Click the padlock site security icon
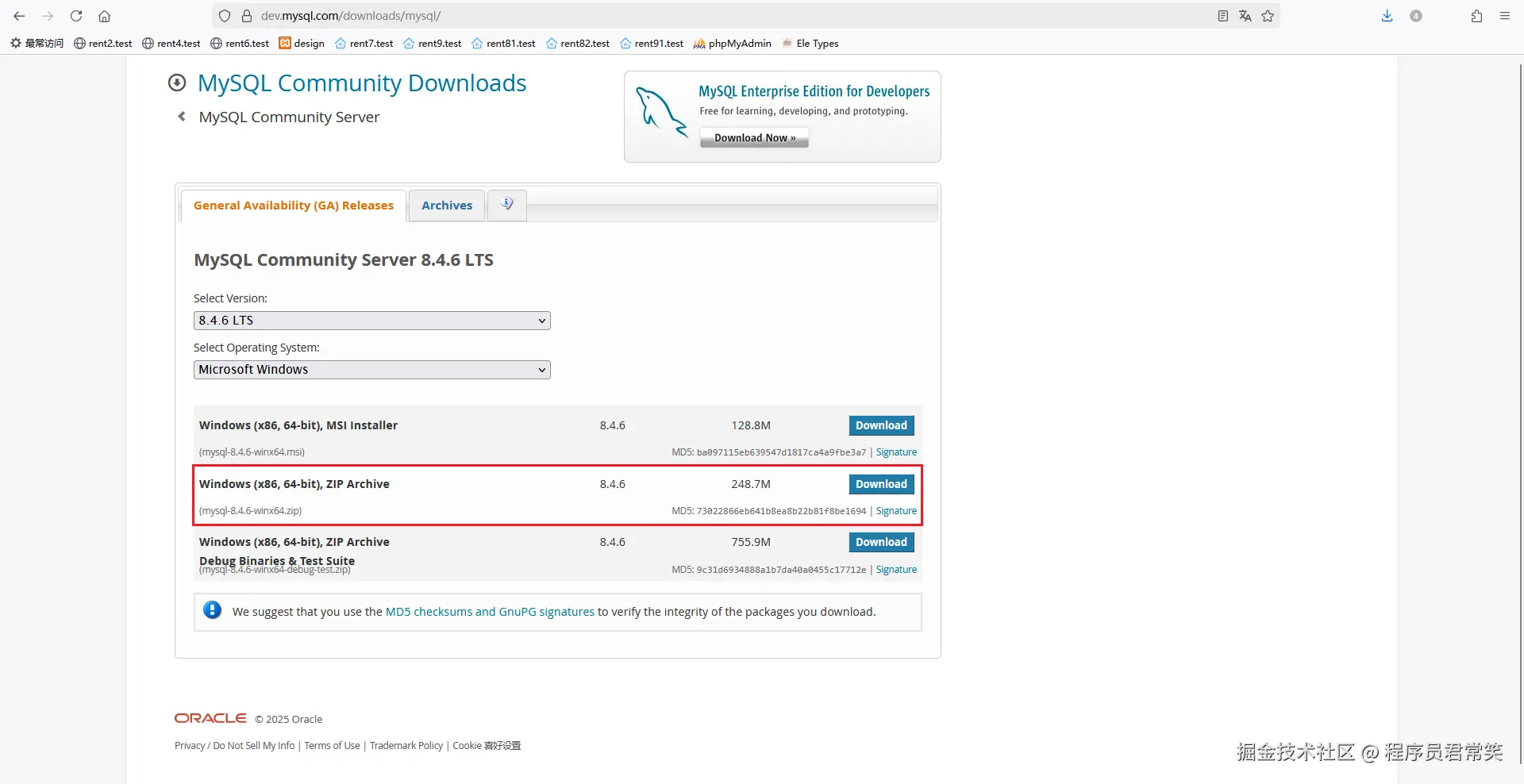This screenshot has width=1524, height=784. pyautogui.click(x=246, y=16)
